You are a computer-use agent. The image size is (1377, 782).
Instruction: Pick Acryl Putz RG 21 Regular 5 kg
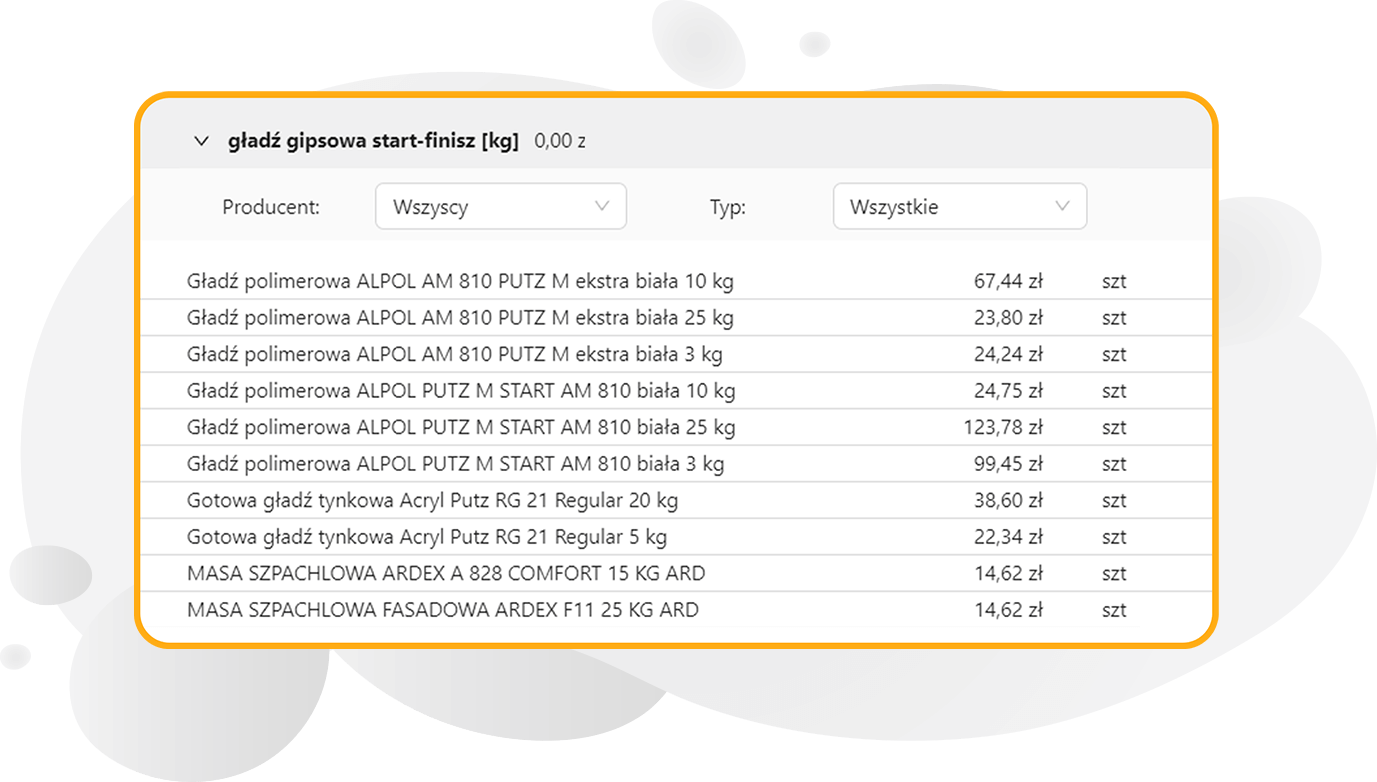click(426, 537)
